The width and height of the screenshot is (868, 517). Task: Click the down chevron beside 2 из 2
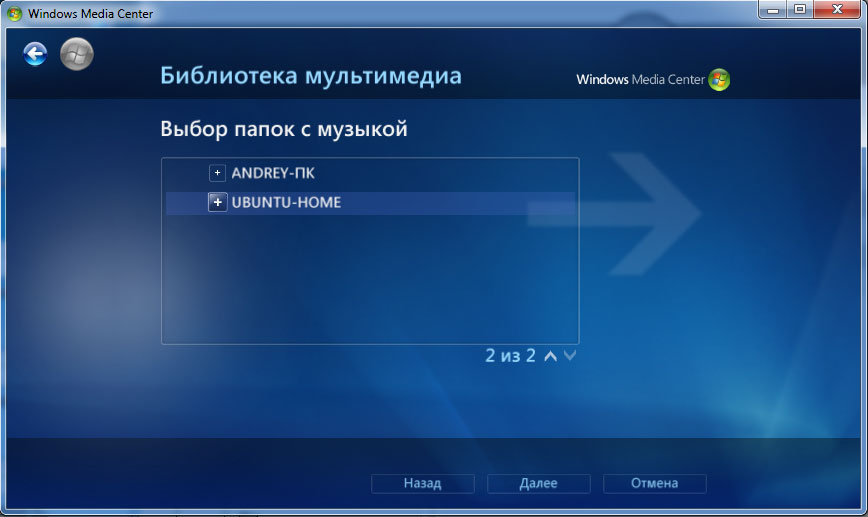[x=570, y=355]
